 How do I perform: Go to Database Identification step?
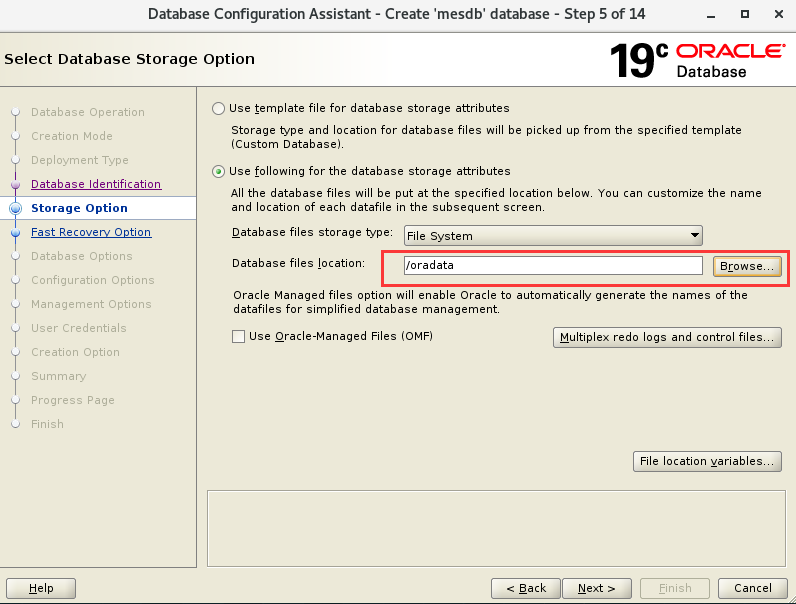coord(96,184)
